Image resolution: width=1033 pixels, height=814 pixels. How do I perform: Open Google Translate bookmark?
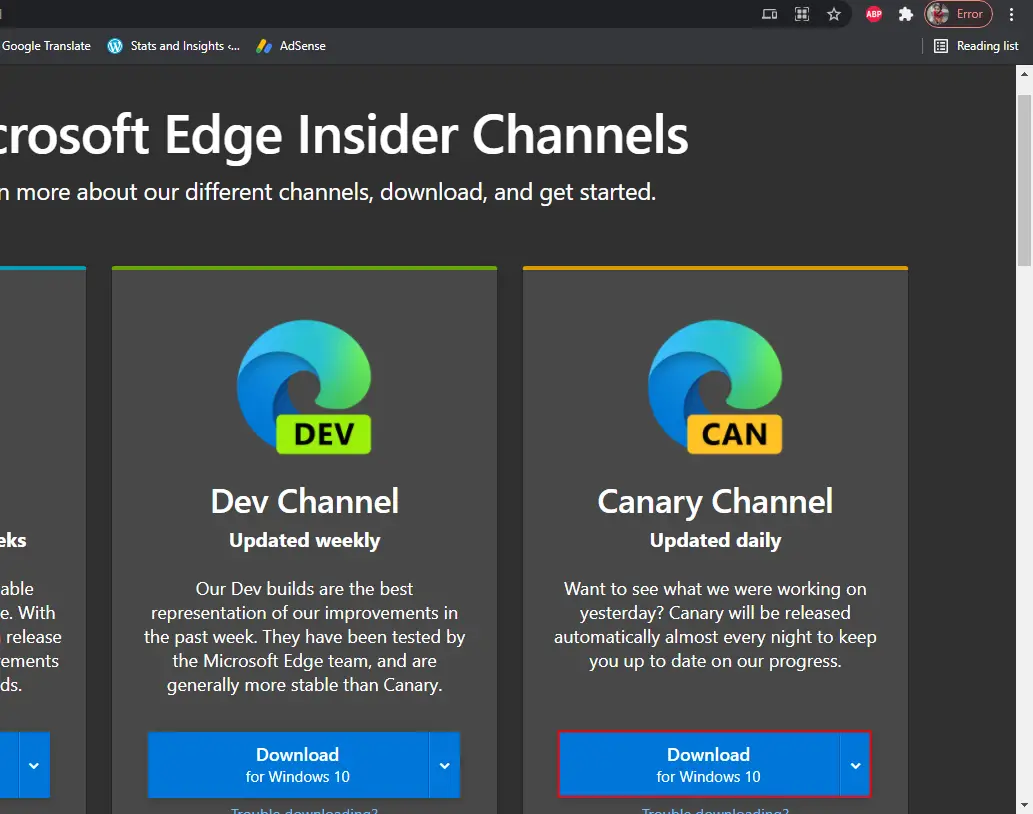[x=46, y=46]
